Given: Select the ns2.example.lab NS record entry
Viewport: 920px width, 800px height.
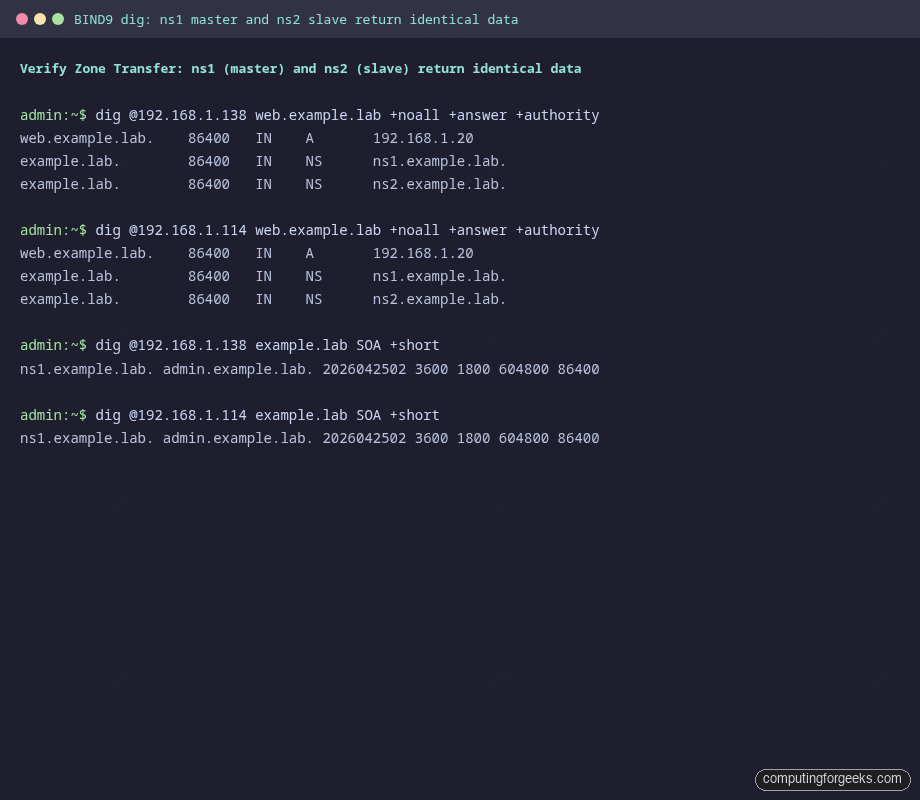Looking at the screenshot, I should (x=438, y=184).
